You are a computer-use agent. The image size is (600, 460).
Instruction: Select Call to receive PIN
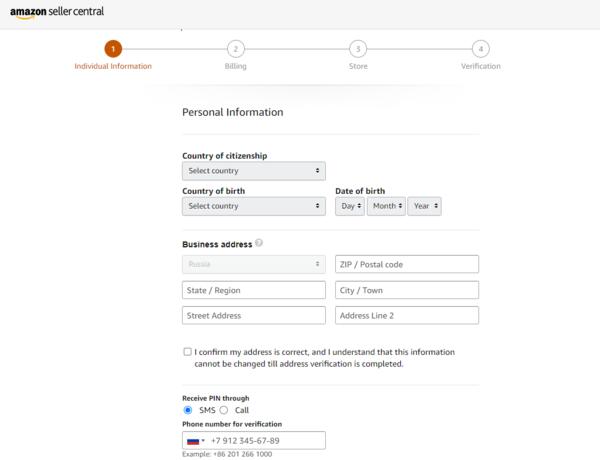coord(224,410)
